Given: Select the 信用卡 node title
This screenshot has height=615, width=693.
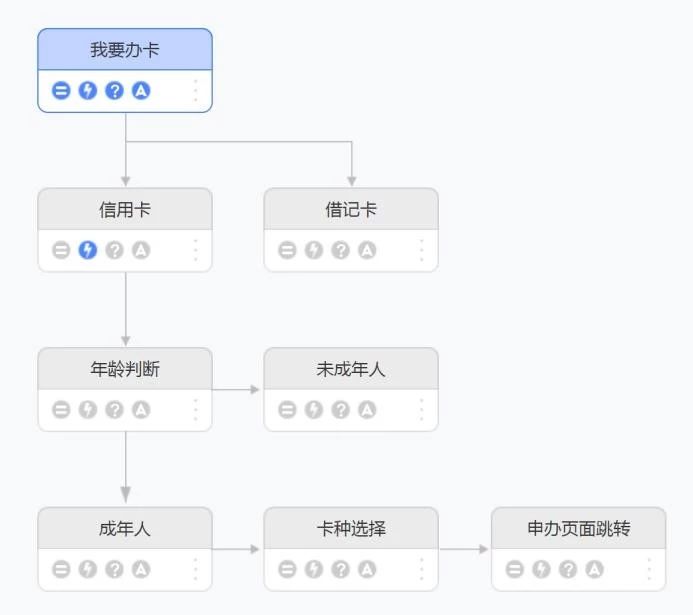Looking at the screenshot, I should [x=125, y=209].
